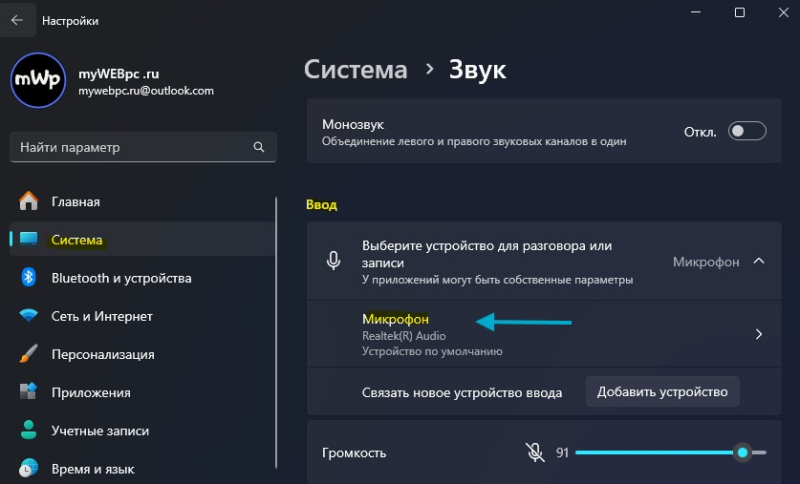The image size is (800, 484).
Task: Toggle the Монозвук switch
Action: 747,131
